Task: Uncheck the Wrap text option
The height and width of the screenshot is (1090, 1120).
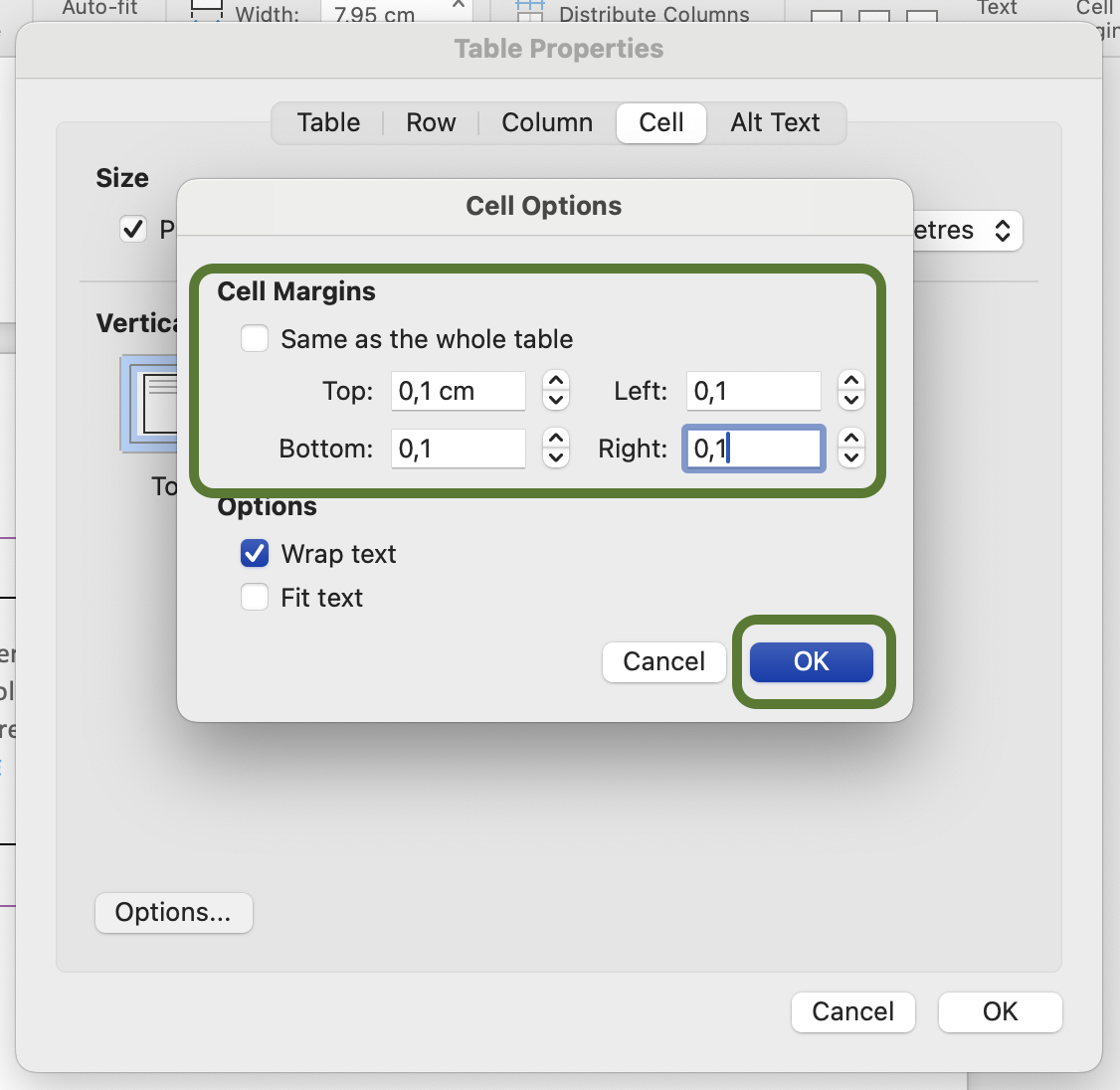Action: click(255, 554)
